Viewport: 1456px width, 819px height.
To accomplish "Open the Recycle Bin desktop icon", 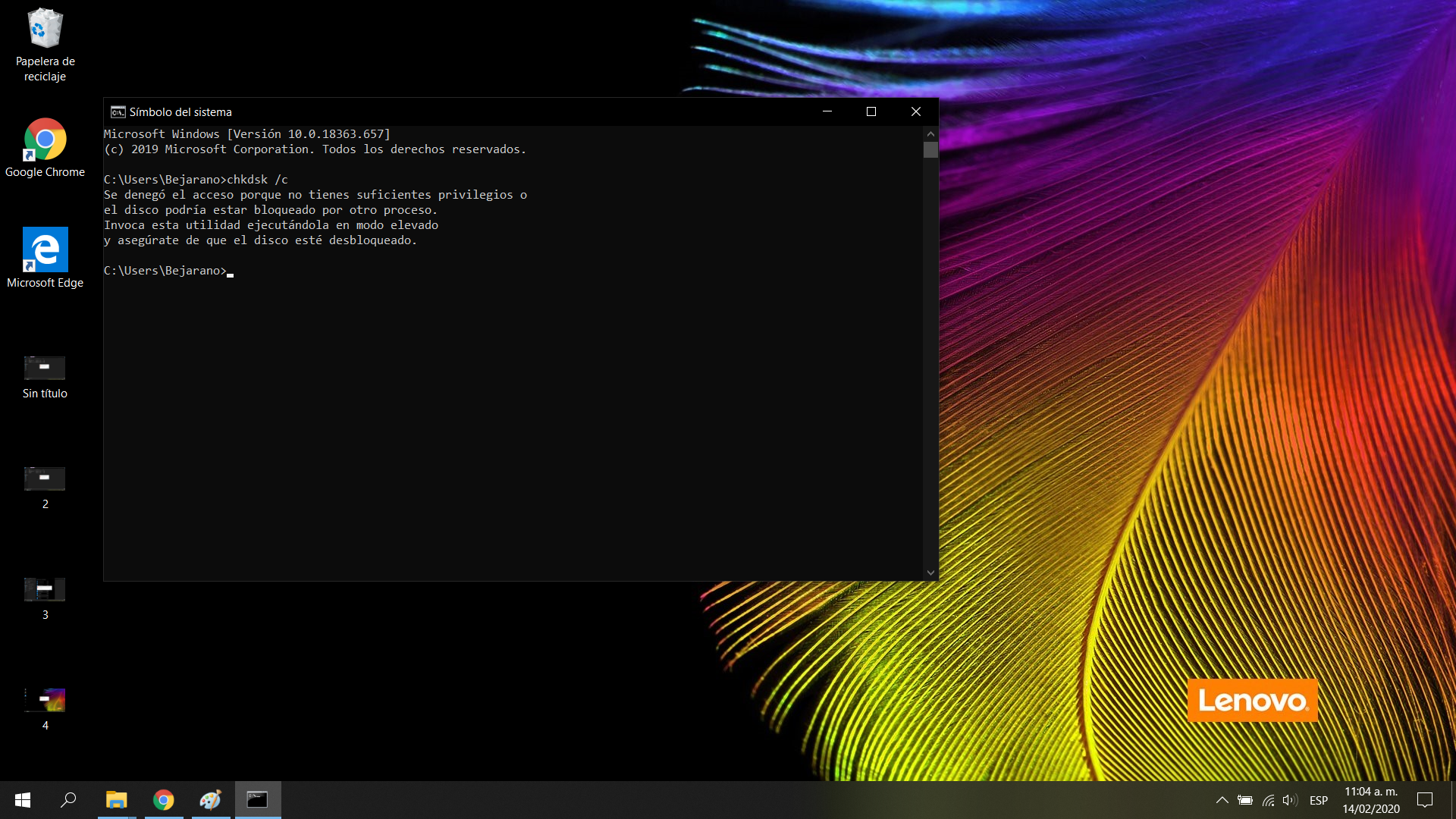I will click(45, 30).
